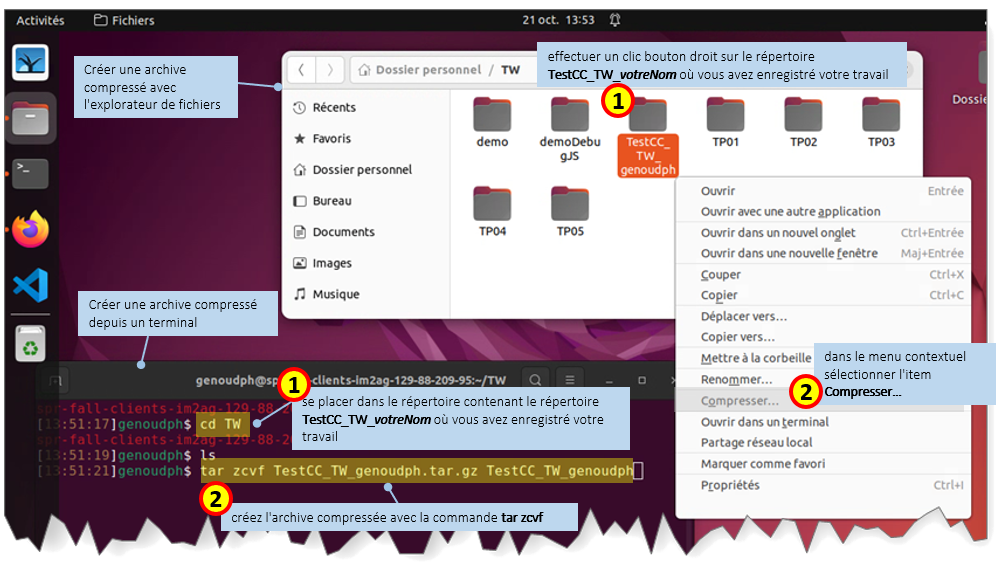Image resolution: width=996 pixels, height=565 pixels.
Task: Go back in file manager
Action: click(301, 70)
